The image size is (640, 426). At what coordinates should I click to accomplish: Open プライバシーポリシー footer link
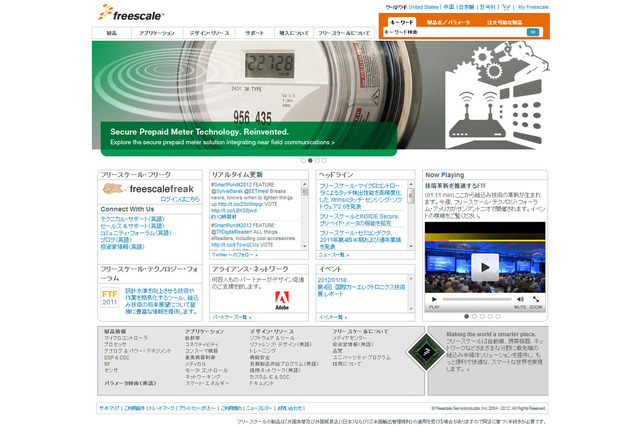click(197, 408)
